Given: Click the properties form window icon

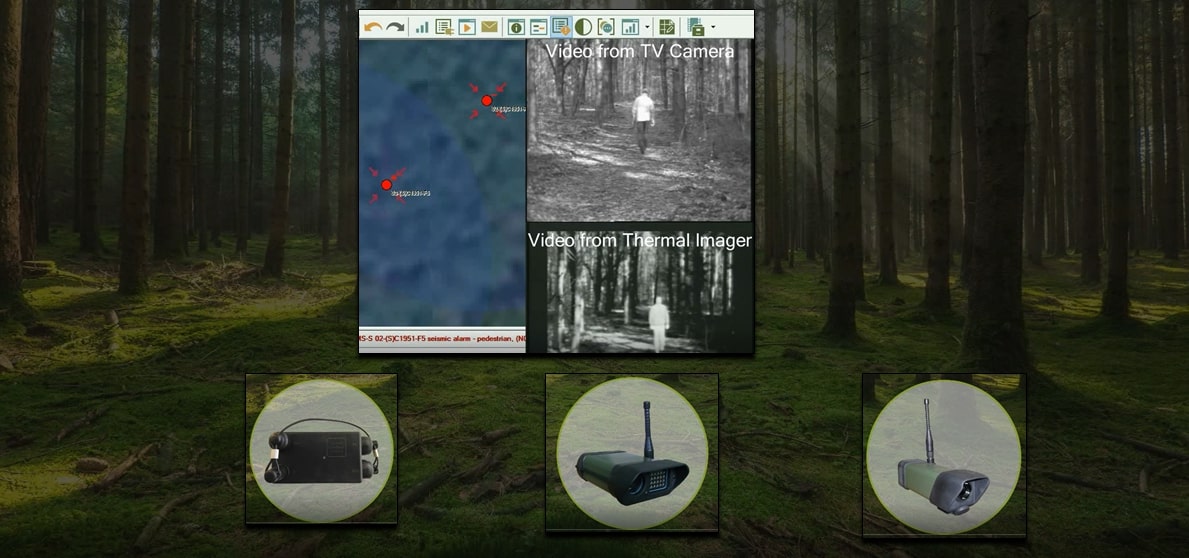Looking at the screenshot, I should tap(538, 27).
